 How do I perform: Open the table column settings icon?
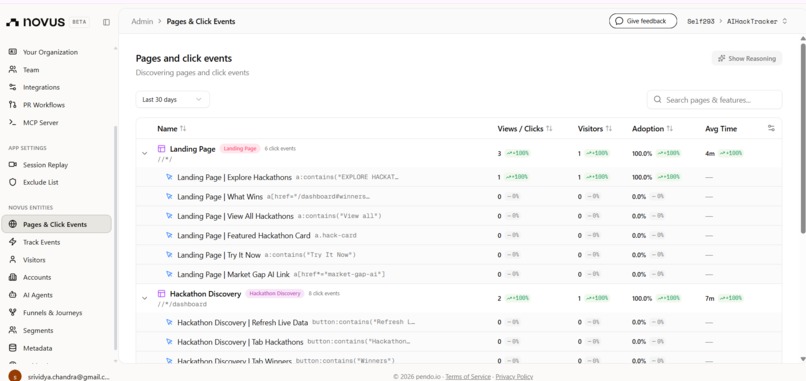point(771,129)
